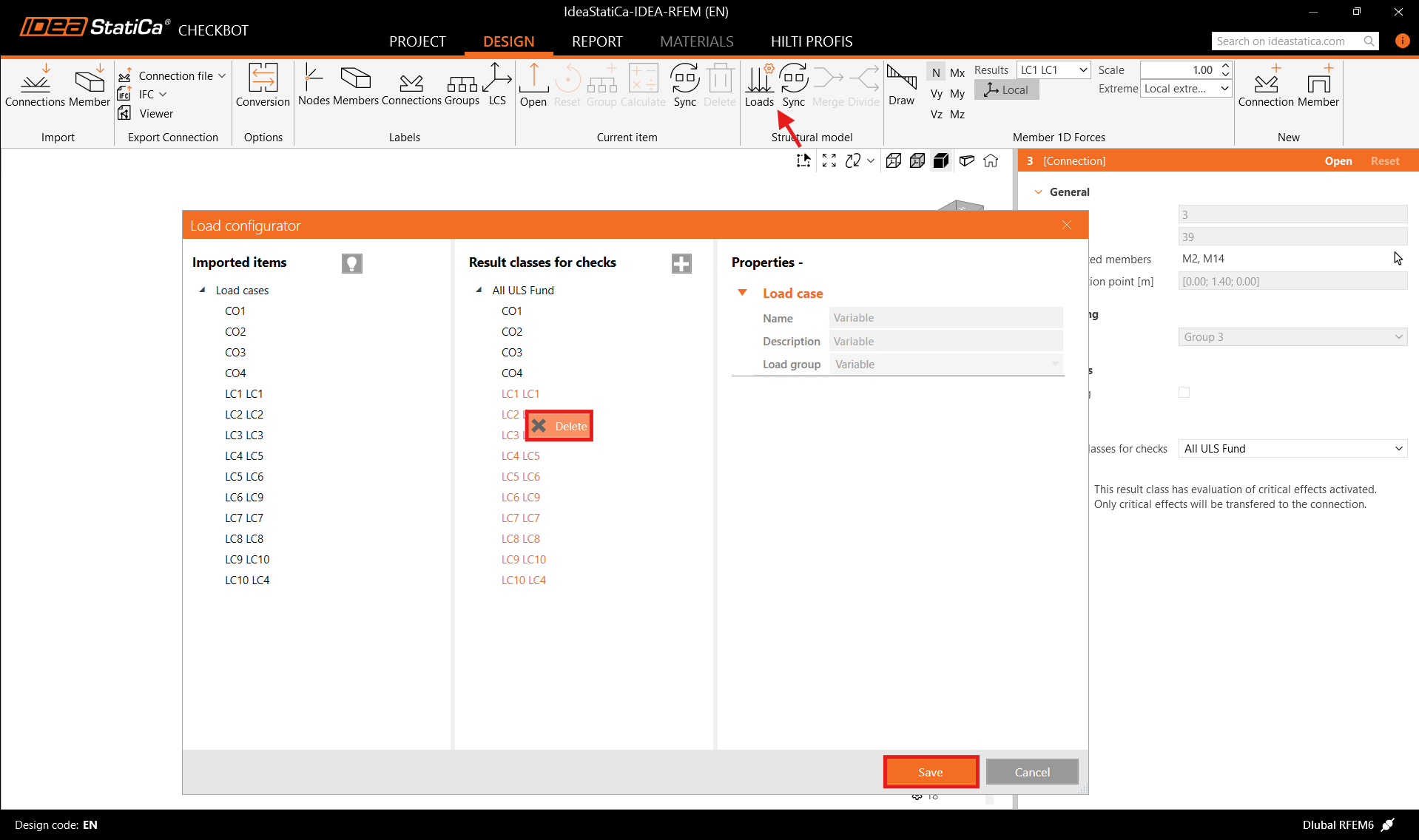Click the lightbulb hint icon beside Imported items
This screenshot has width=1419, height=840.
click(x=352, y=263)
